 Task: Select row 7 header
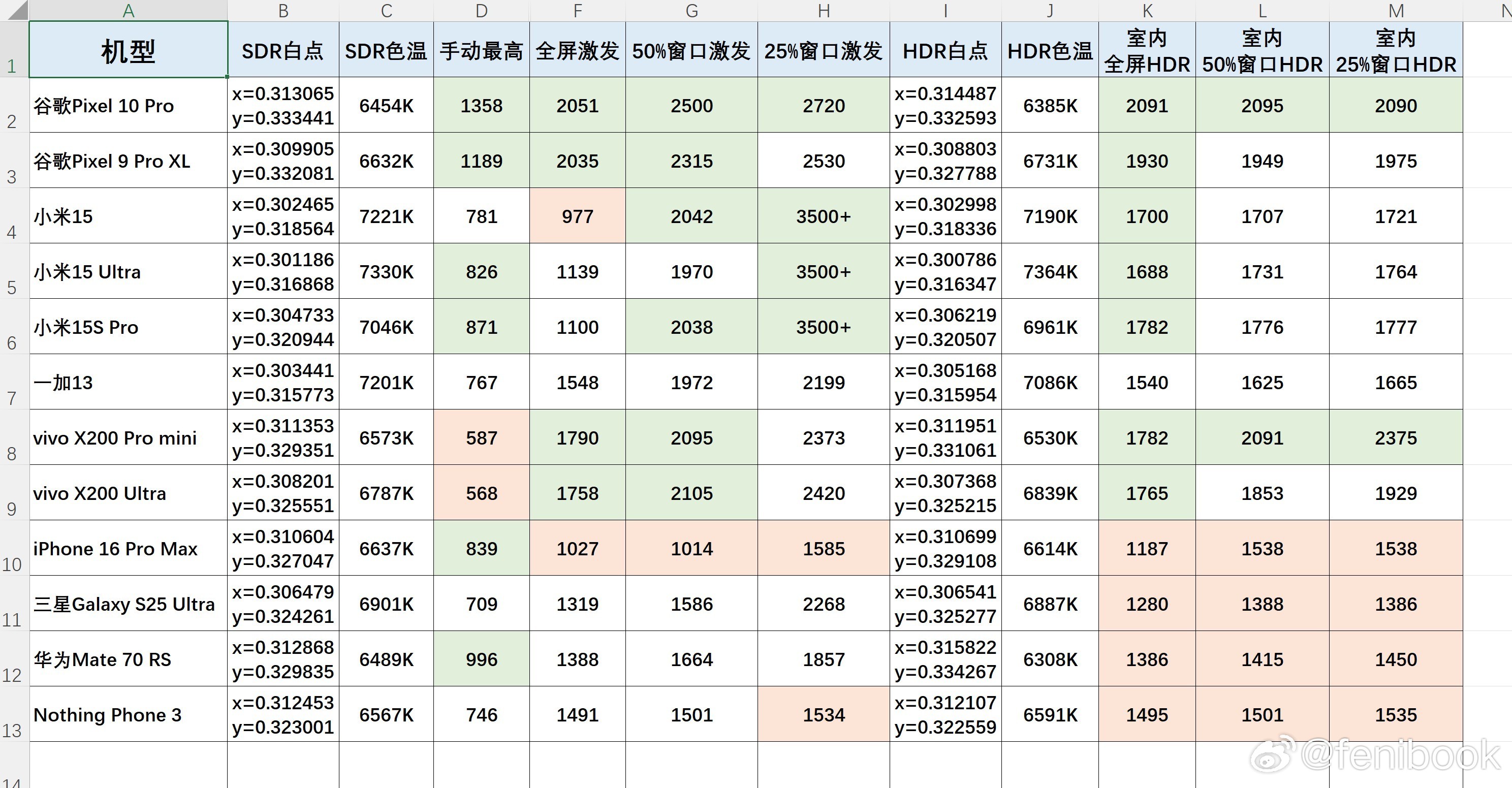point(14,382)
